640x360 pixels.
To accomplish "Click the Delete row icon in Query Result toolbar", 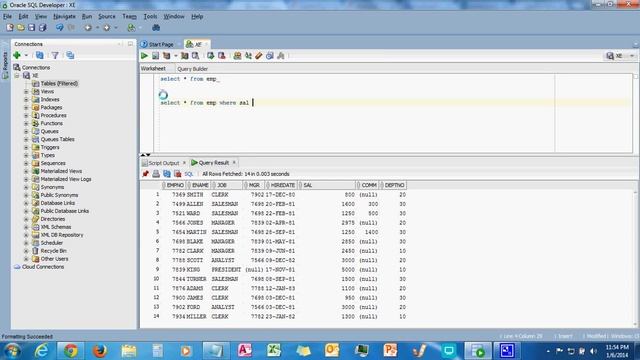I will pyautogui.click(x=178, y=174).
